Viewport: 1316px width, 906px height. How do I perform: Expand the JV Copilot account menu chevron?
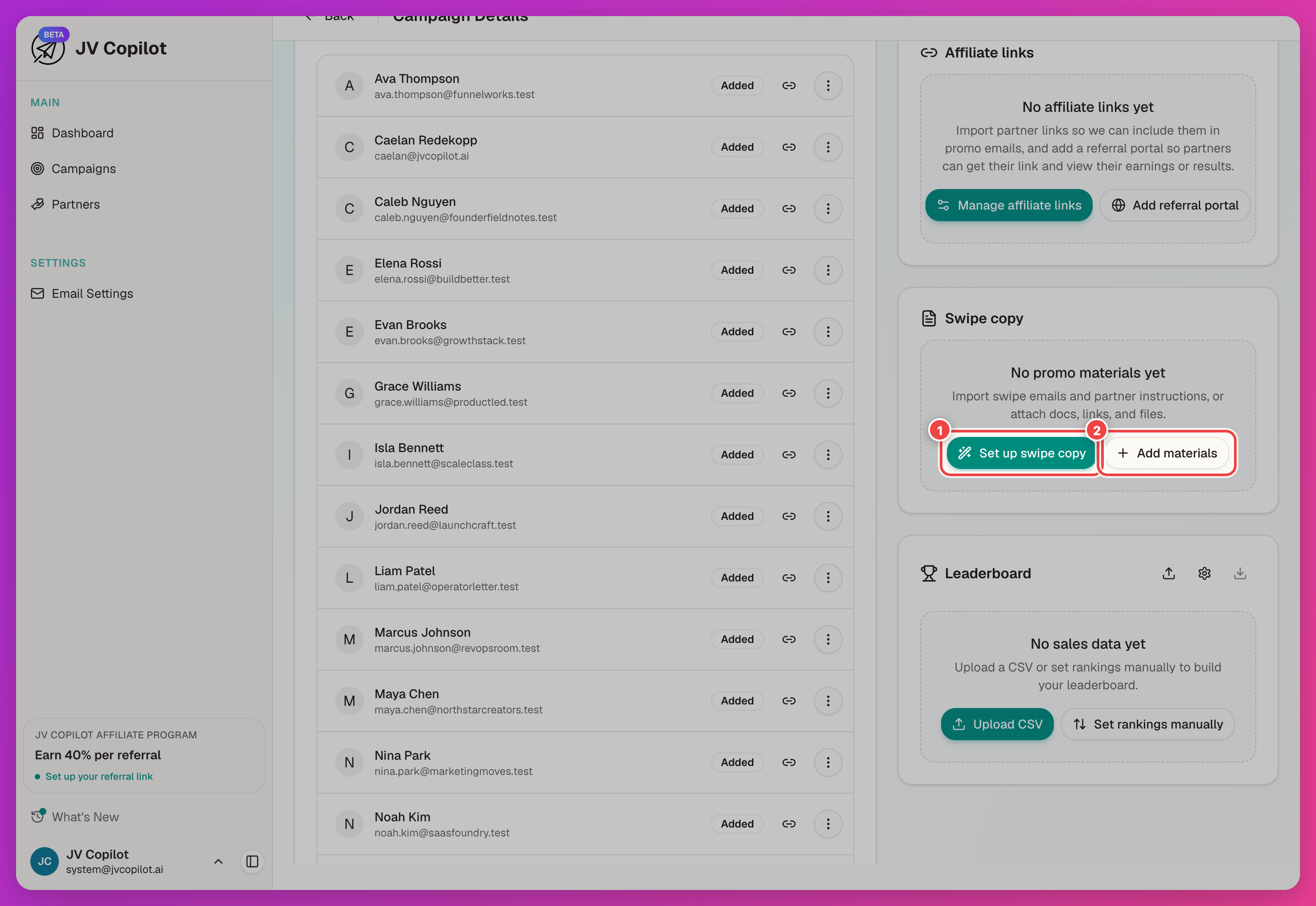point(218,862)
